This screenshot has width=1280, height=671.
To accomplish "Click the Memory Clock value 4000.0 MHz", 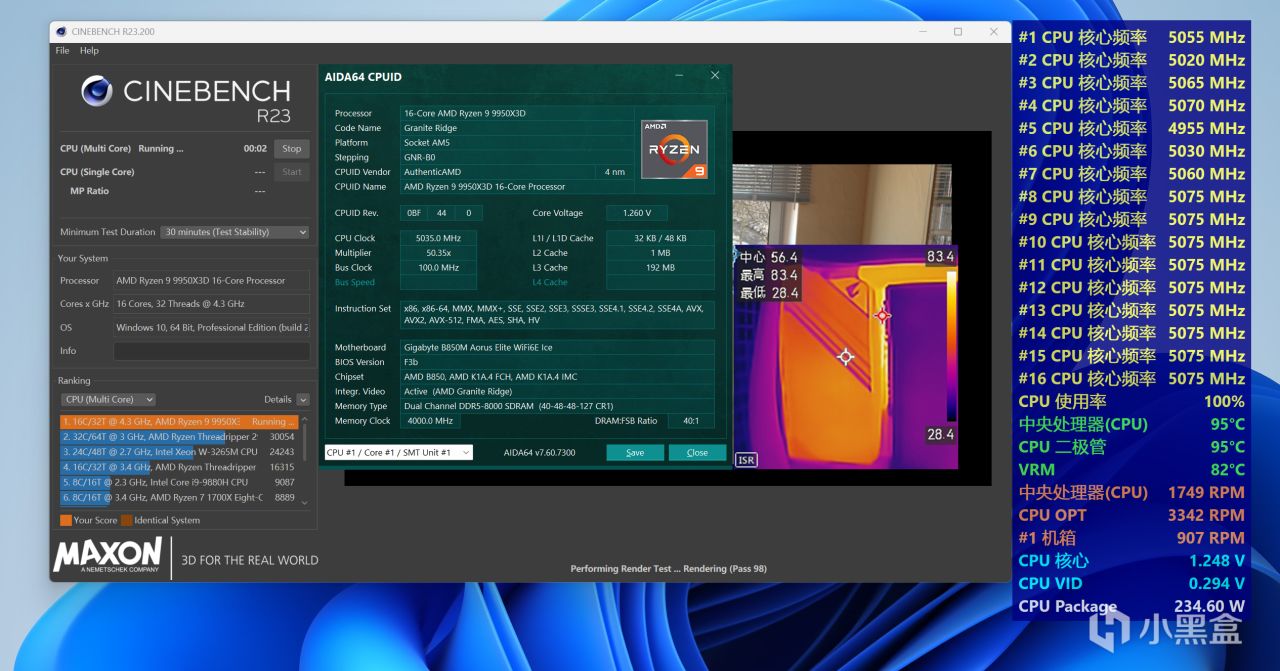I will click(430, 421).
